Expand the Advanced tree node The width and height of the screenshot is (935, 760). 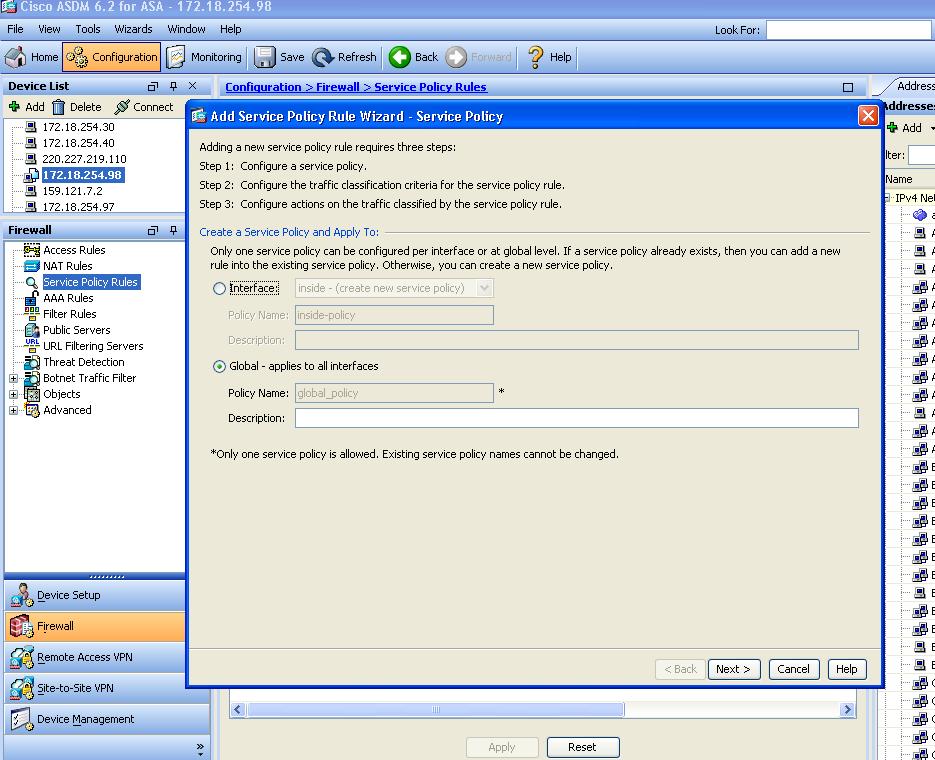13,411
